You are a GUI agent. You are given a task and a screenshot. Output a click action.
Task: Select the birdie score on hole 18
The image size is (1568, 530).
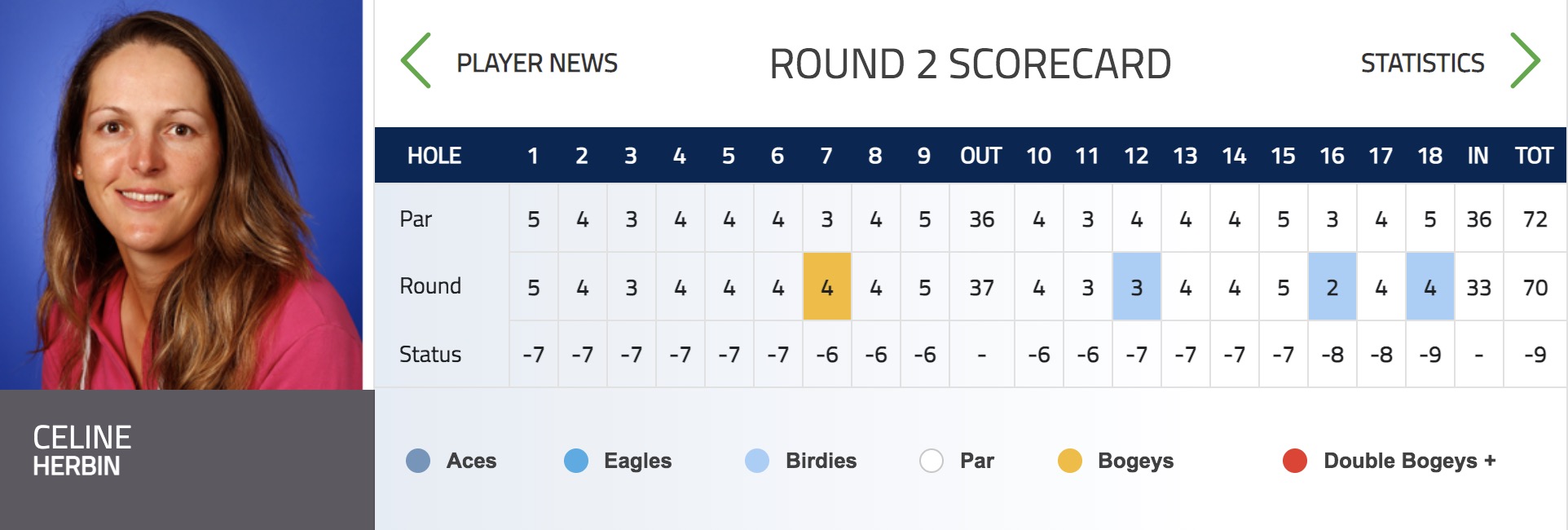tap(1430, 286)
